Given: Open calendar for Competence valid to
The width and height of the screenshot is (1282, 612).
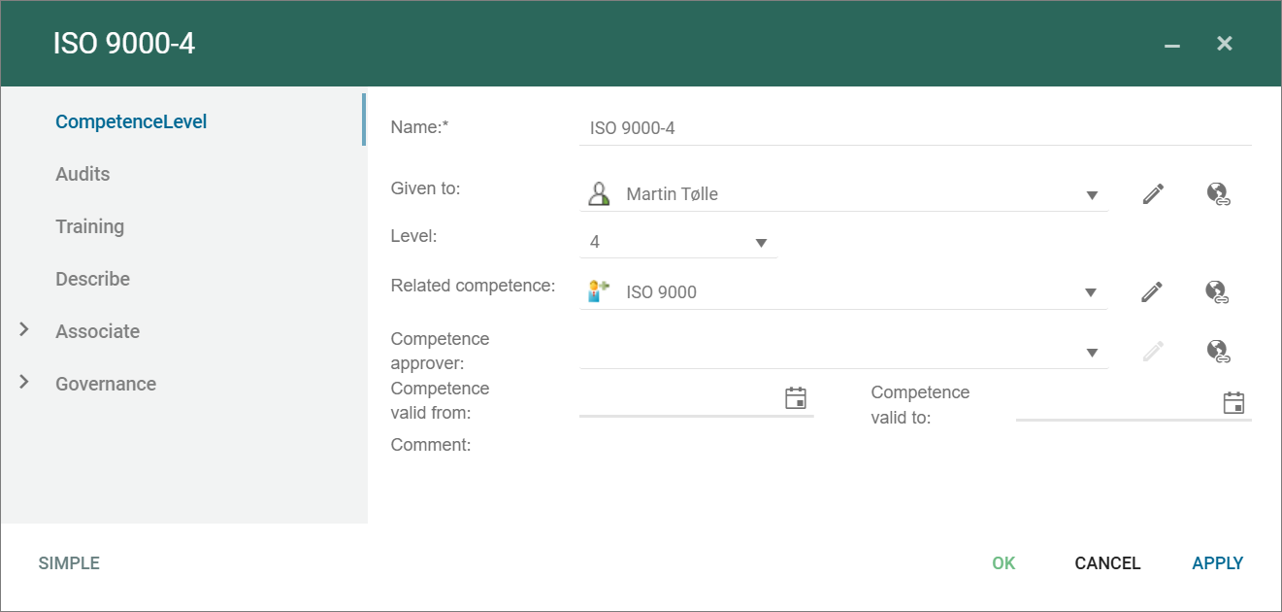Looking at the screenshot, I should pos(1234,403).
